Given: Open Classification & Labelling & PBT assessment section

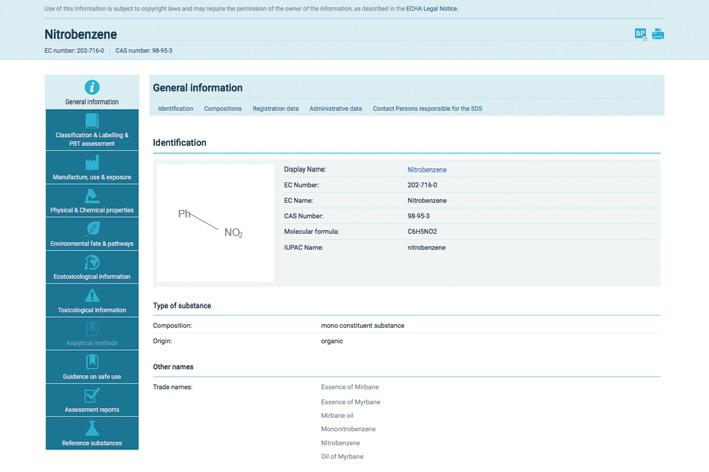Looking at the screenshot, I should tap(92, 130).
